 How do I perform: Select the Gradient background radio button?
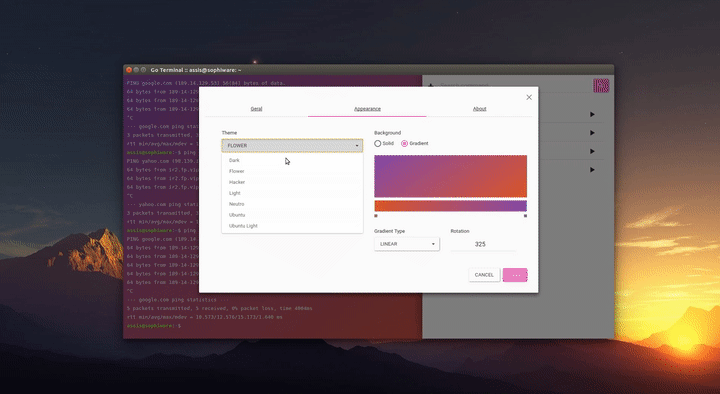click(x=405, y=143)
